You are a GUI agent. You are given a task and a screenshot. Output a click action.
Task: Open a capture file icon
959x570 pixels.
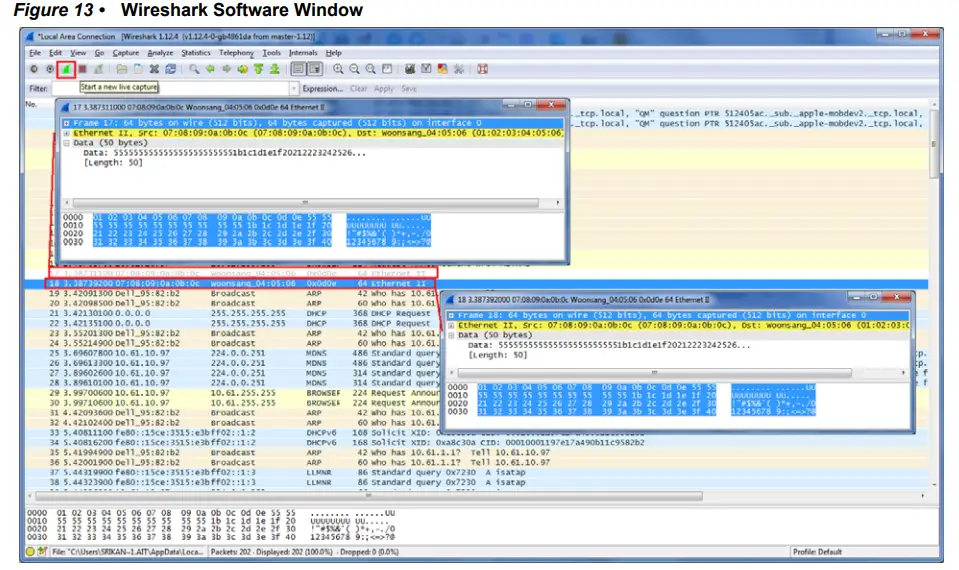tap(122, 69)
